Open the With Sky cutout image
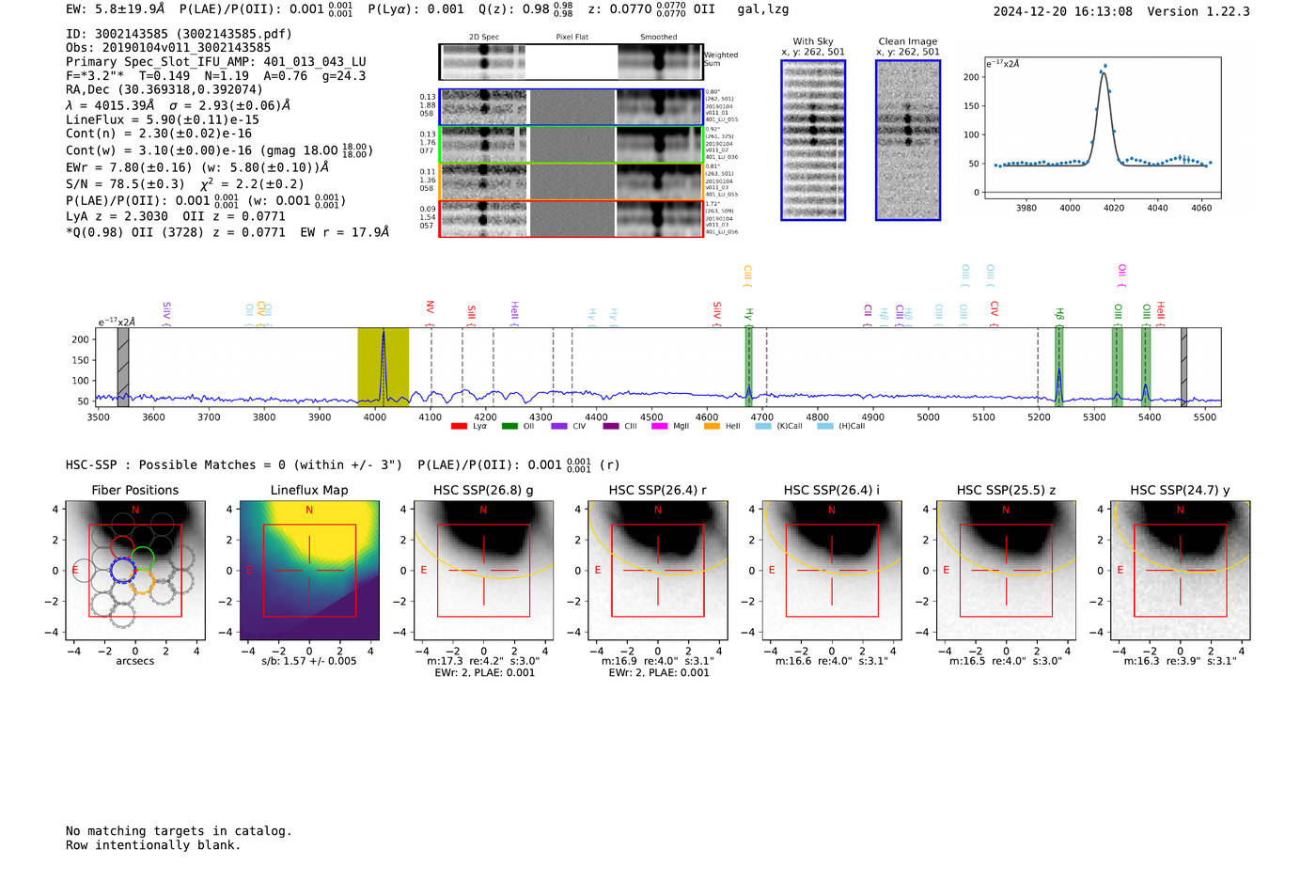 pyautogui.click(x=813, y=140)
